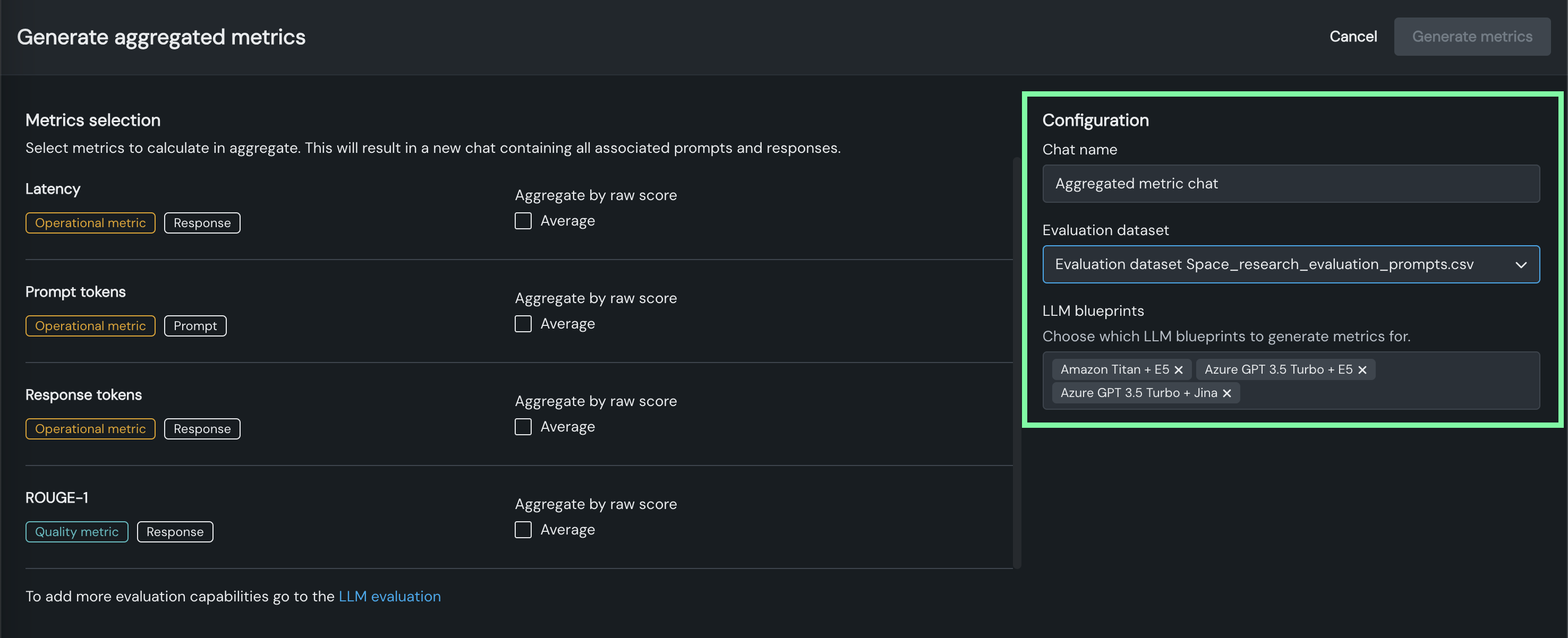Click Response tag under Response tokens
This screenshot has height=638, width=1568.
[x=202, y=429]
